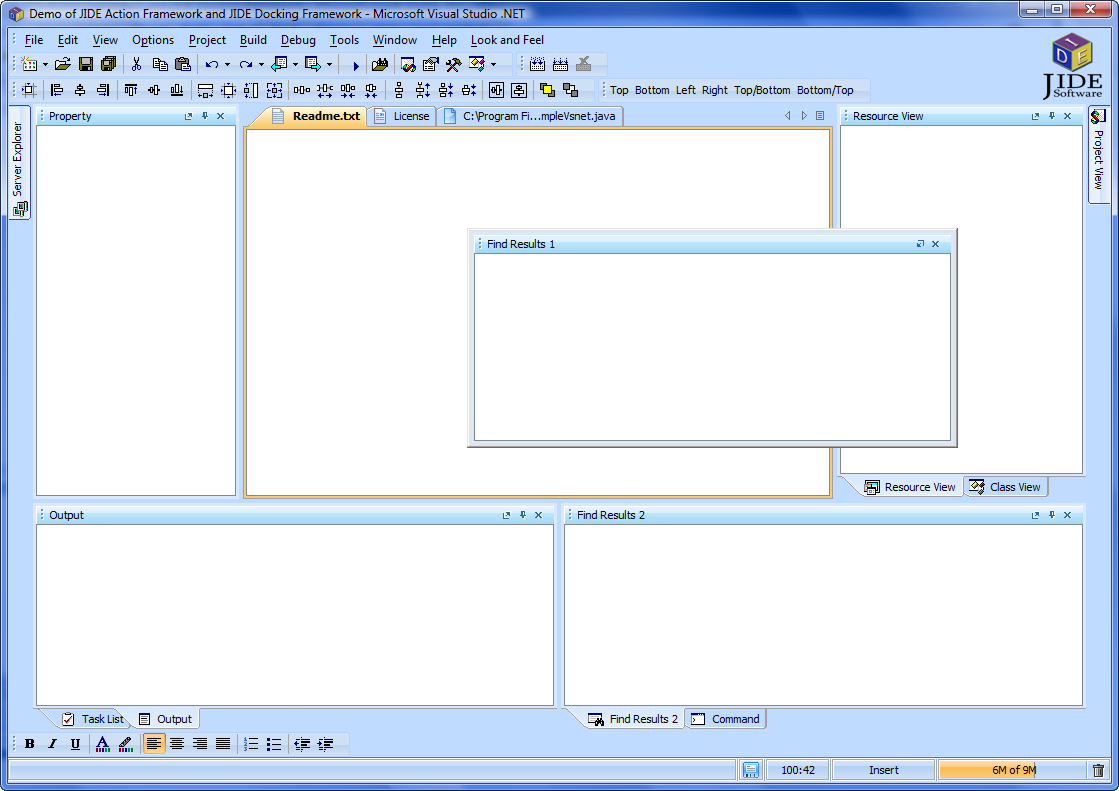This screenshot has width=1119, height=791.
Task: Click the Send to Back icon
Action: (x=570, y=90)
